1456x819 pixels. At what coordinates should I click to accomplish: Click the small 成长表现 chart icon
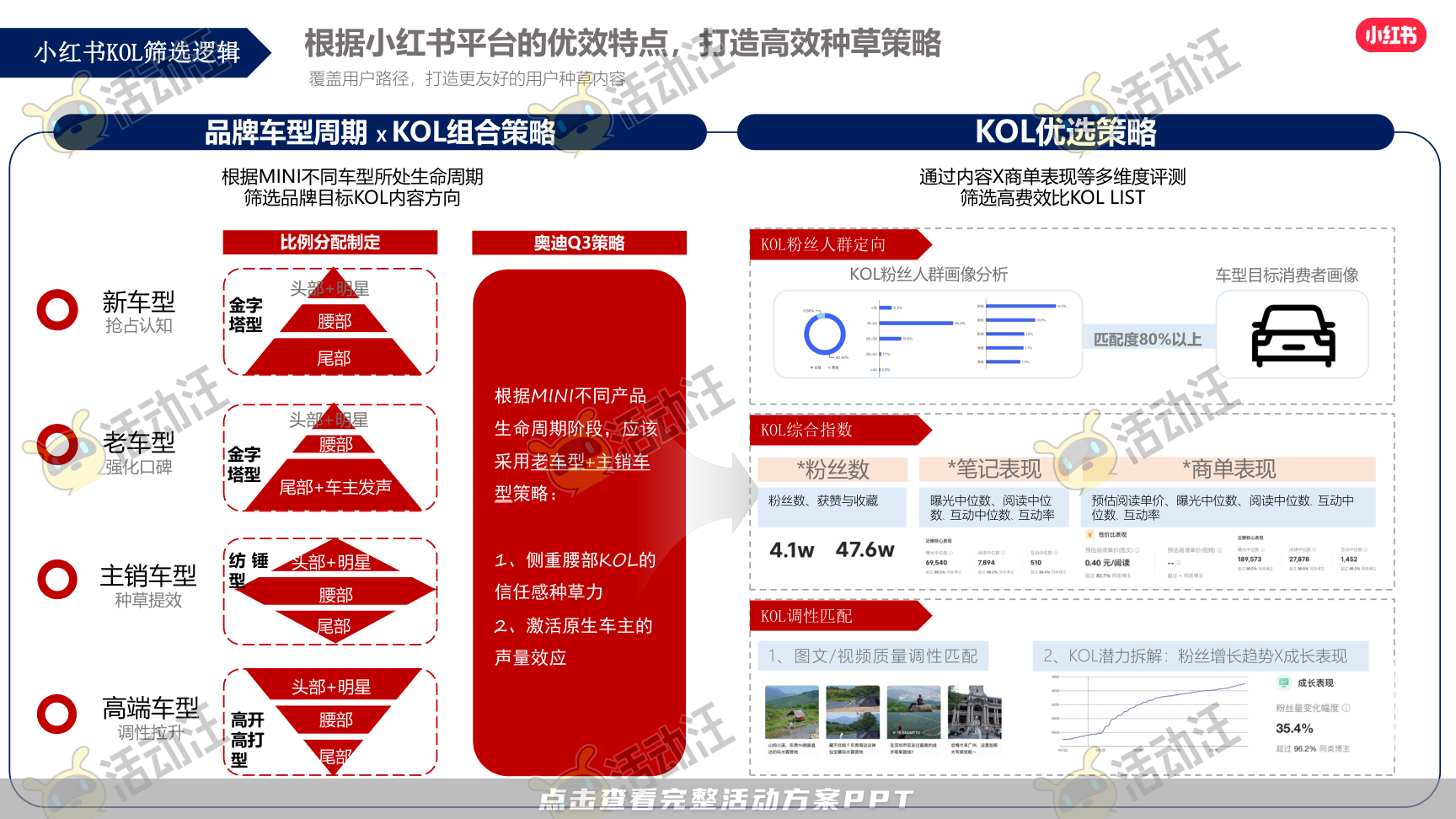pyautogui.click(x=1284, y=682)
